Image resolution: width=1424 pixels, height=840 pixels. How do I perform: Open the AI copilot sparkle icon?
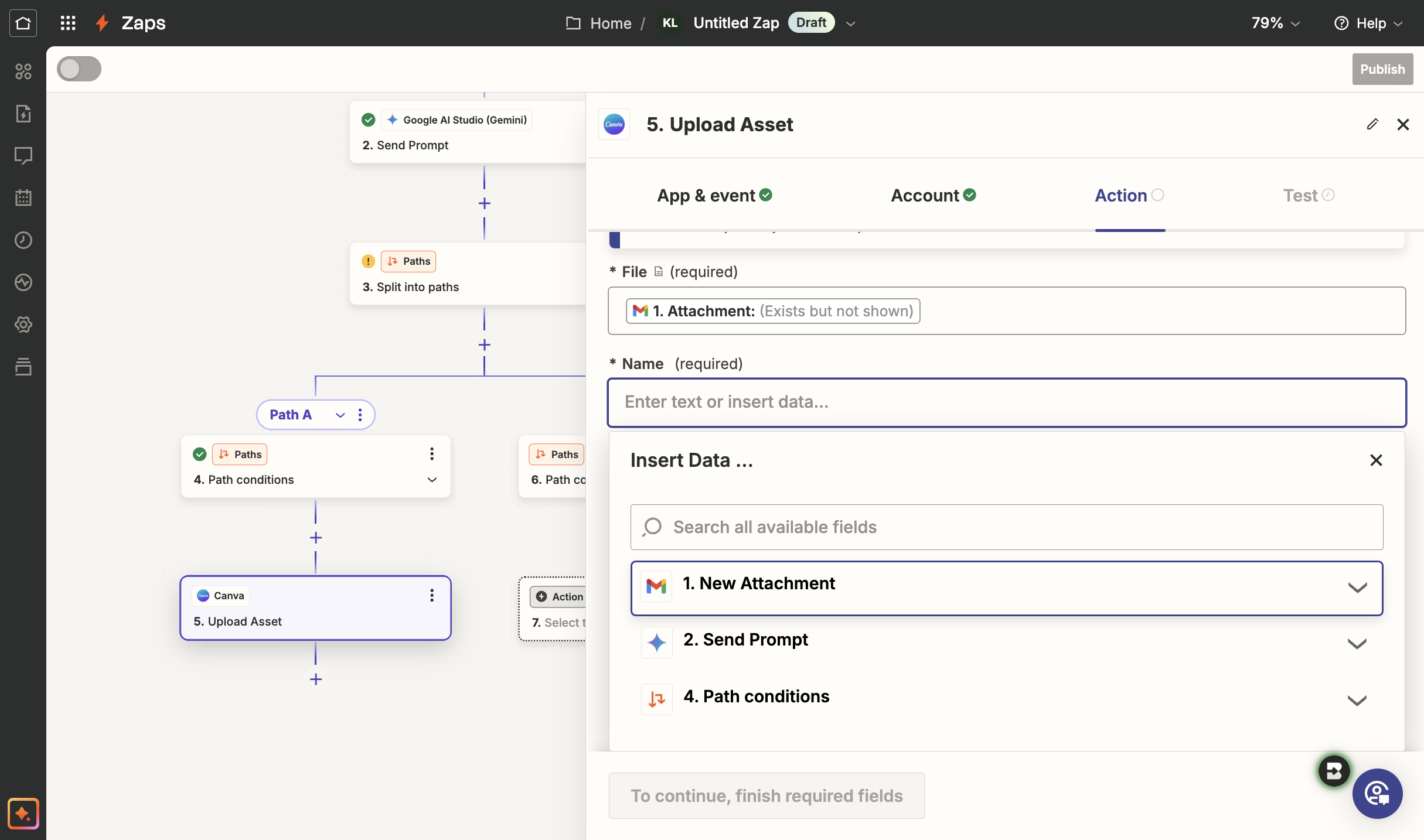click(x=23, y=814)
